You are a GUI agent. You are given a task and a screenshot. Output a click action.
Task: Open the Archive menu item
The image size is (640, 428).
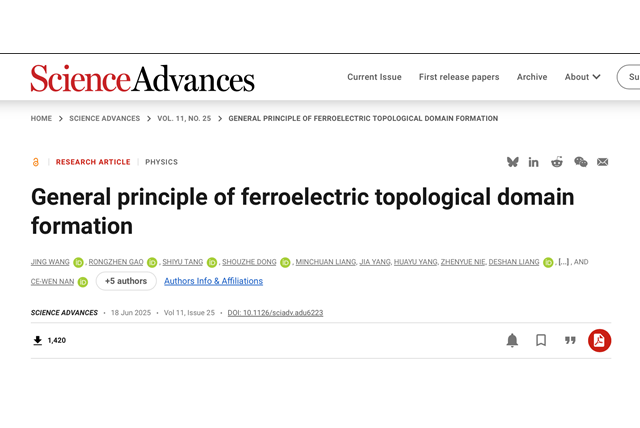pyautogui.click(x=532, y=77)
